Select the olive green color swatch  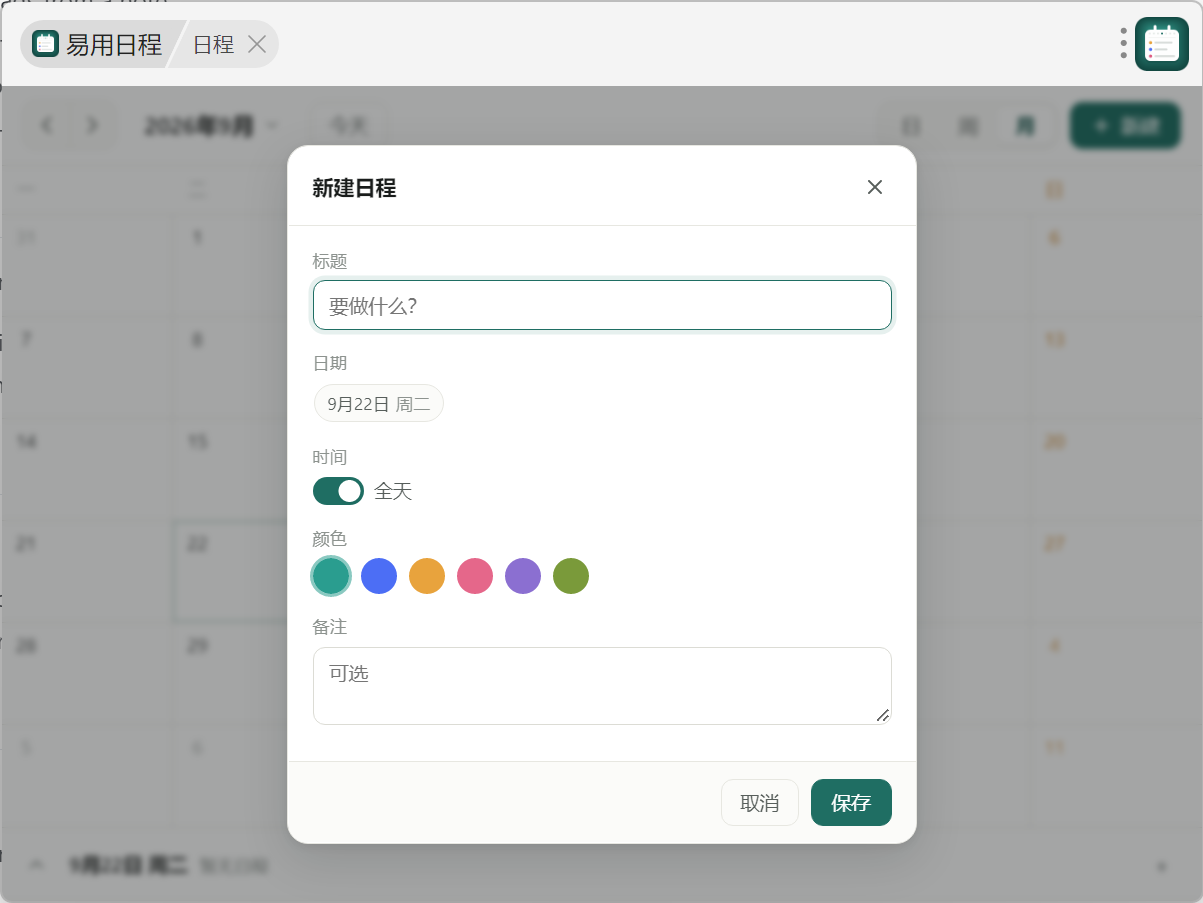pyautogui.click(x=571, y=576)
